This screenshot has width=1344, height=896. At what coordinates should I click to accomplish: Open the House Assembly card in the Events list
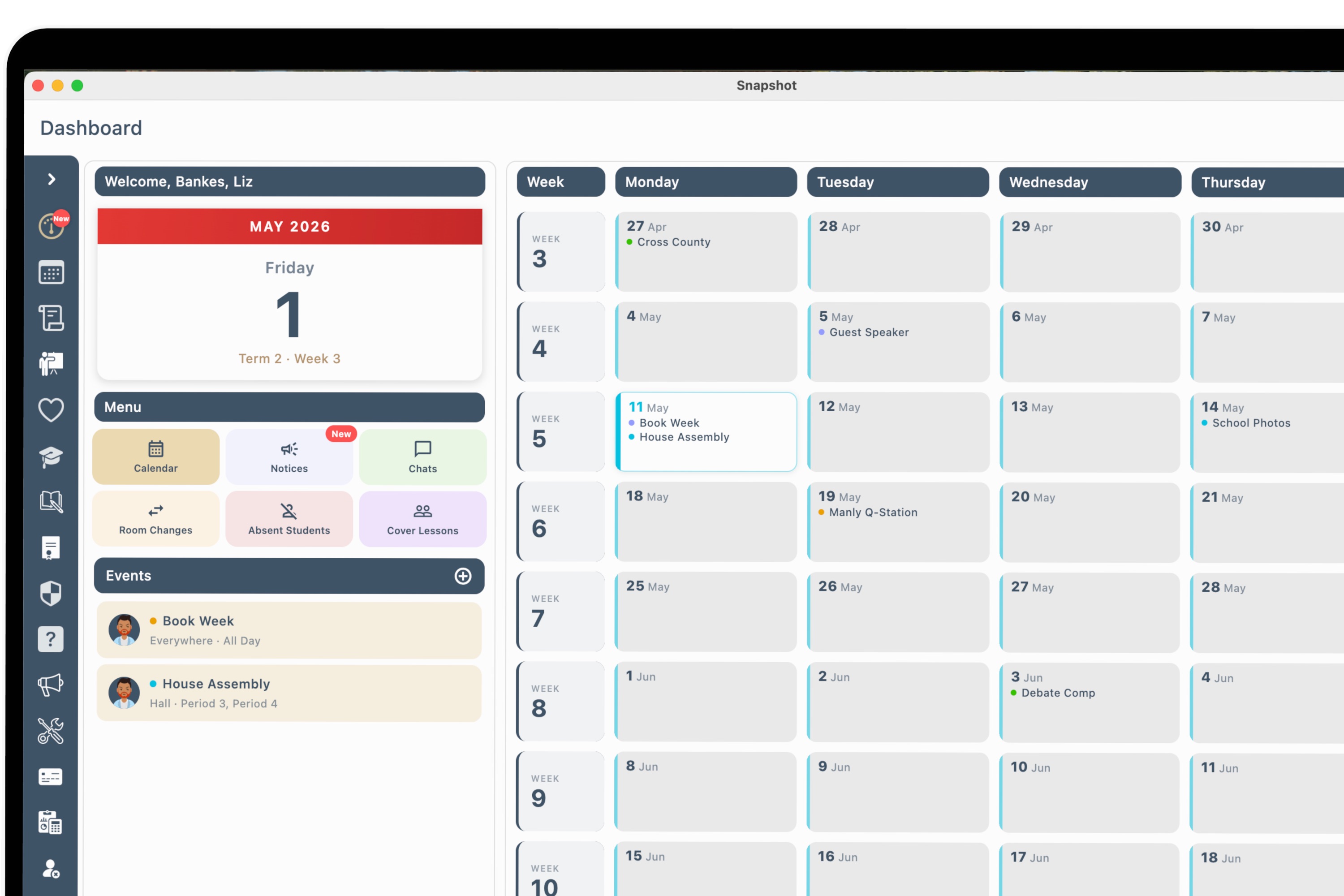click(289, 693)
